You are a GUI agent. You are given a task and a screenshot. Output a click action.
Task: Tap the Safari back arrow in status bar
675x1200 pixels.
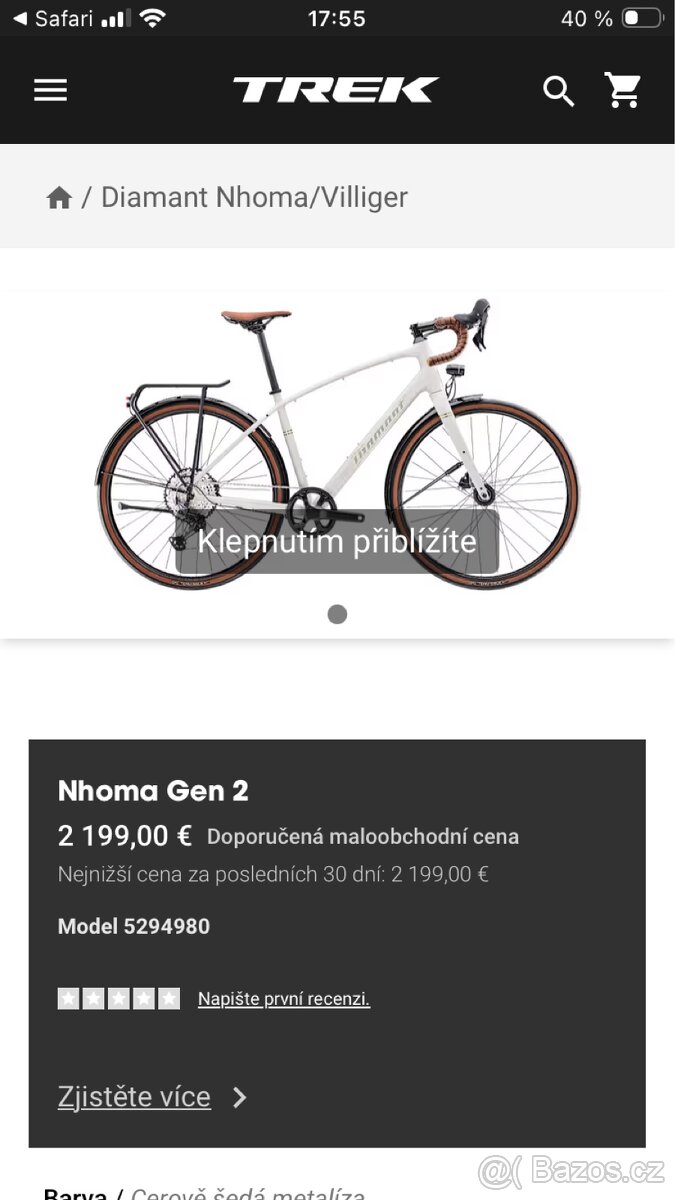20,19
